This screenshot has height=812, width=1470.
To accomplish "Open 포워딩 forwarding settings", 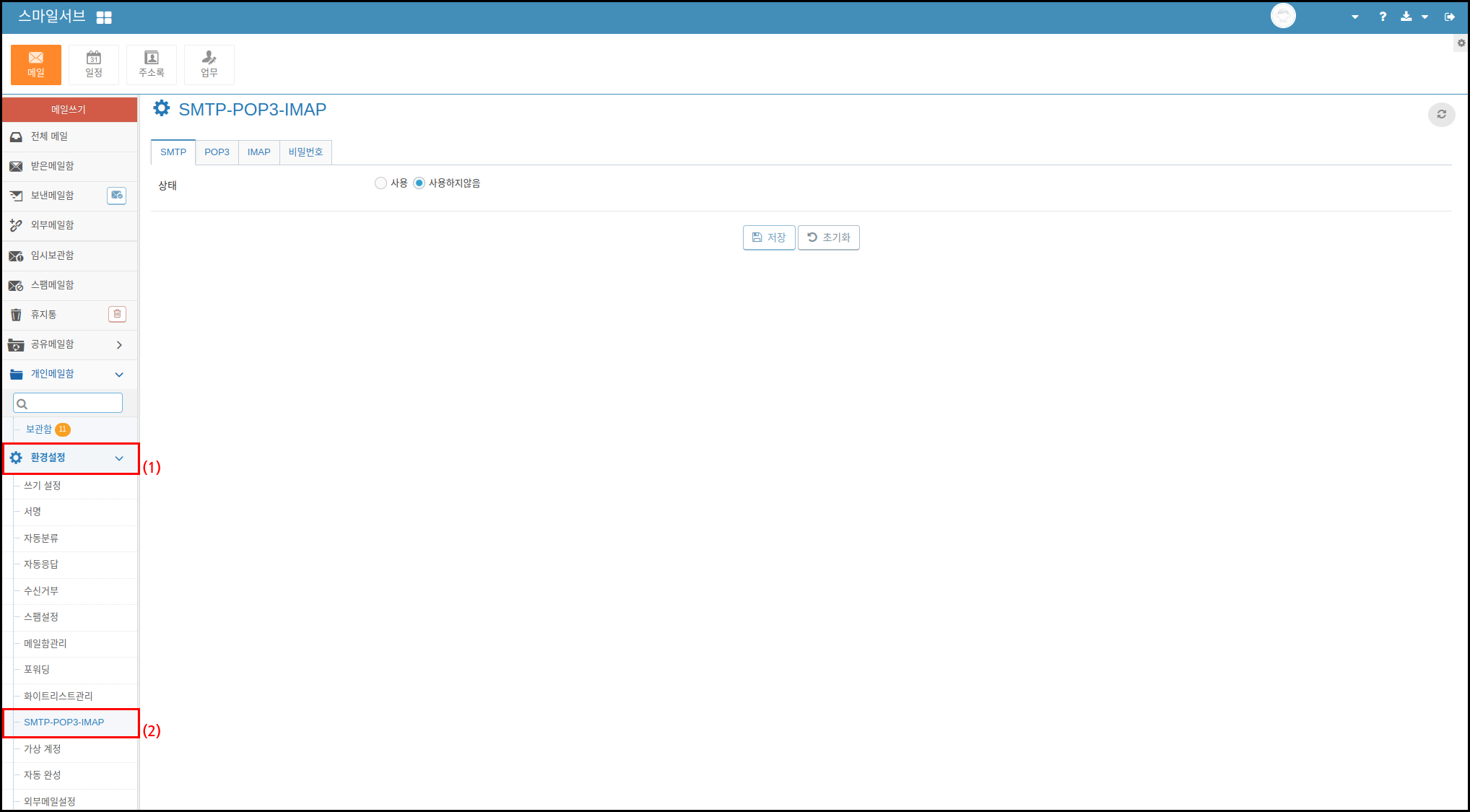I will click(x=37, y=670).
